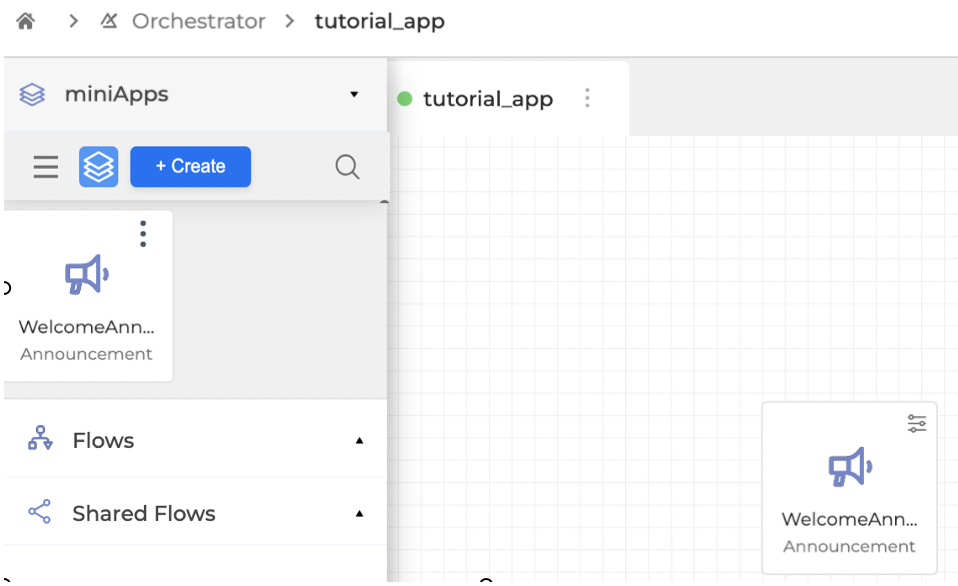This screenshot has height=586, width=958.
Task: Select tutorial_app in the breadcrumb
Action: pyautogui.click(x=379, y=21)
